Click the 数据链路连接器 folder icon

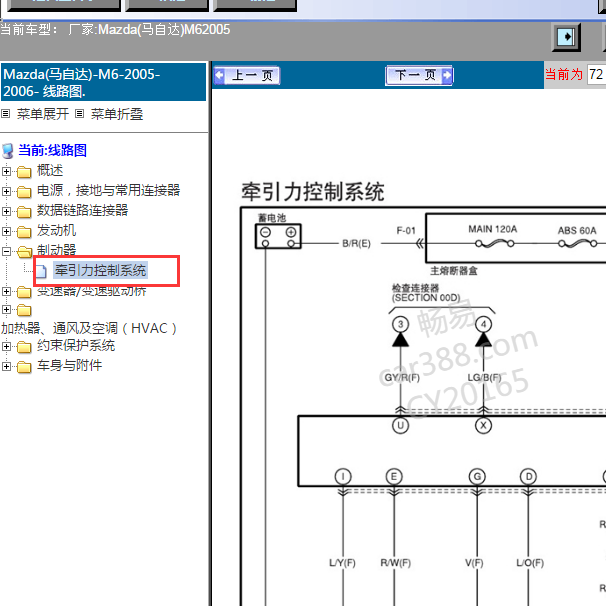24,212
